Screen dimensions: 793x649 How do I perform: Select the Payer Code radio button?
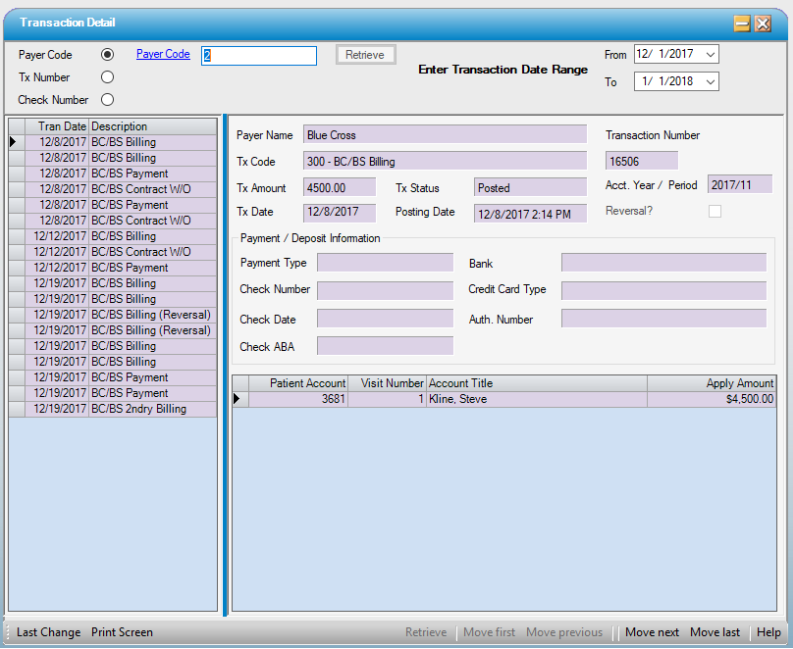pos(108,55)
